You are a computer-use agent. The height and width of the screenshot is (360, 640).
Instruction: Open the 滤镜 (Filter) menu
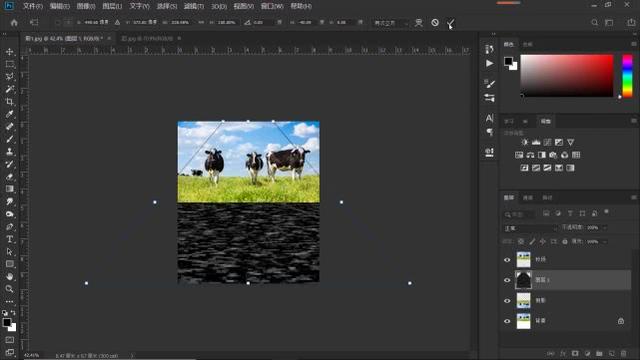pos(193,6)
